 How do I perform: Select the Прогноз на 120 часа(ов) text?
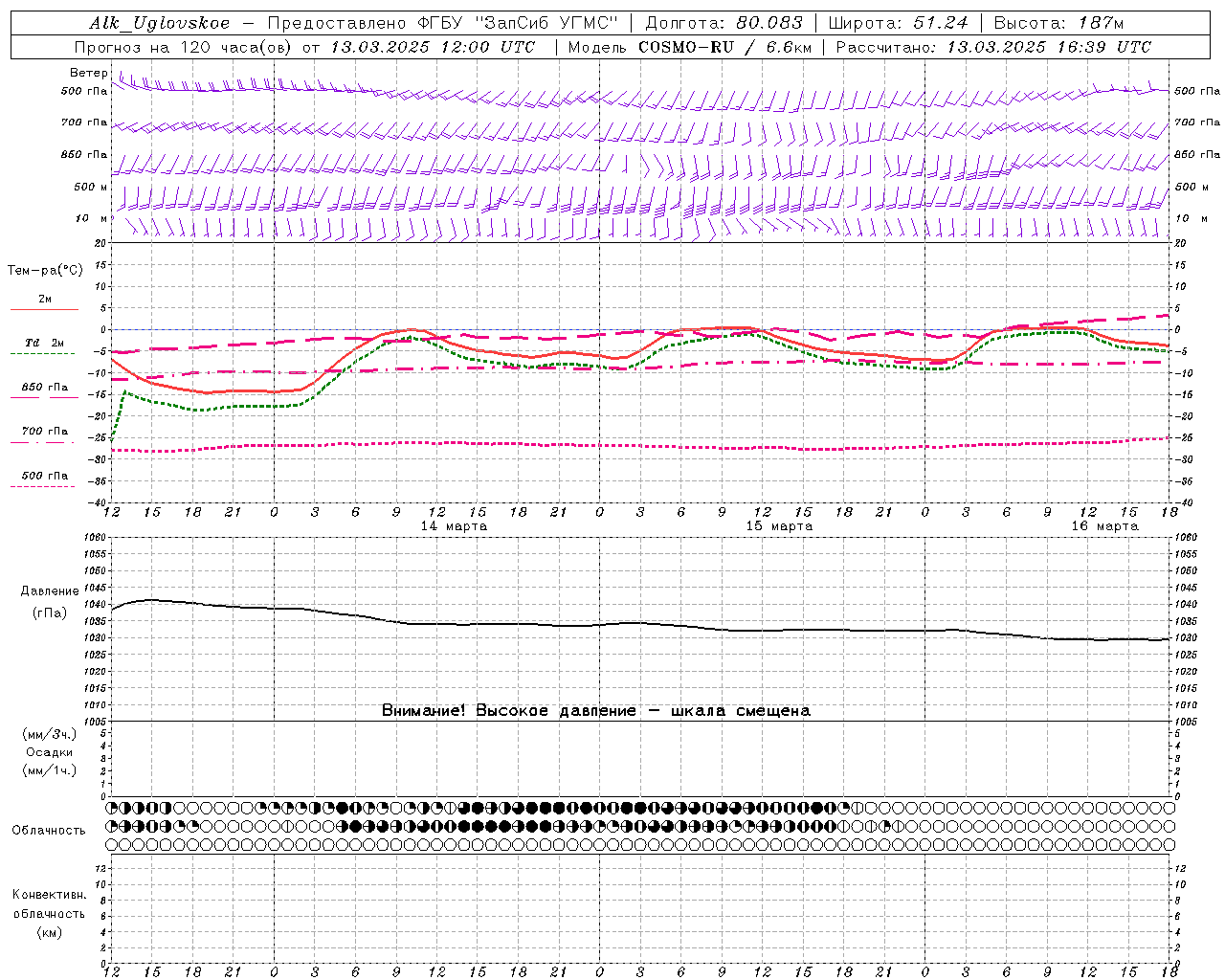185,47
